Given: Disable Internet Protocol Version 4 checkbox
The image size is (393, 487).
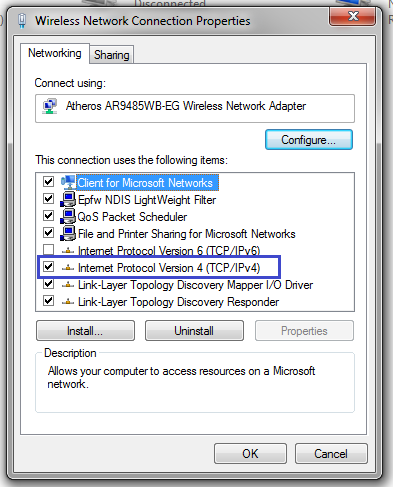Looking at the screenshot, I should coord(48,267).
